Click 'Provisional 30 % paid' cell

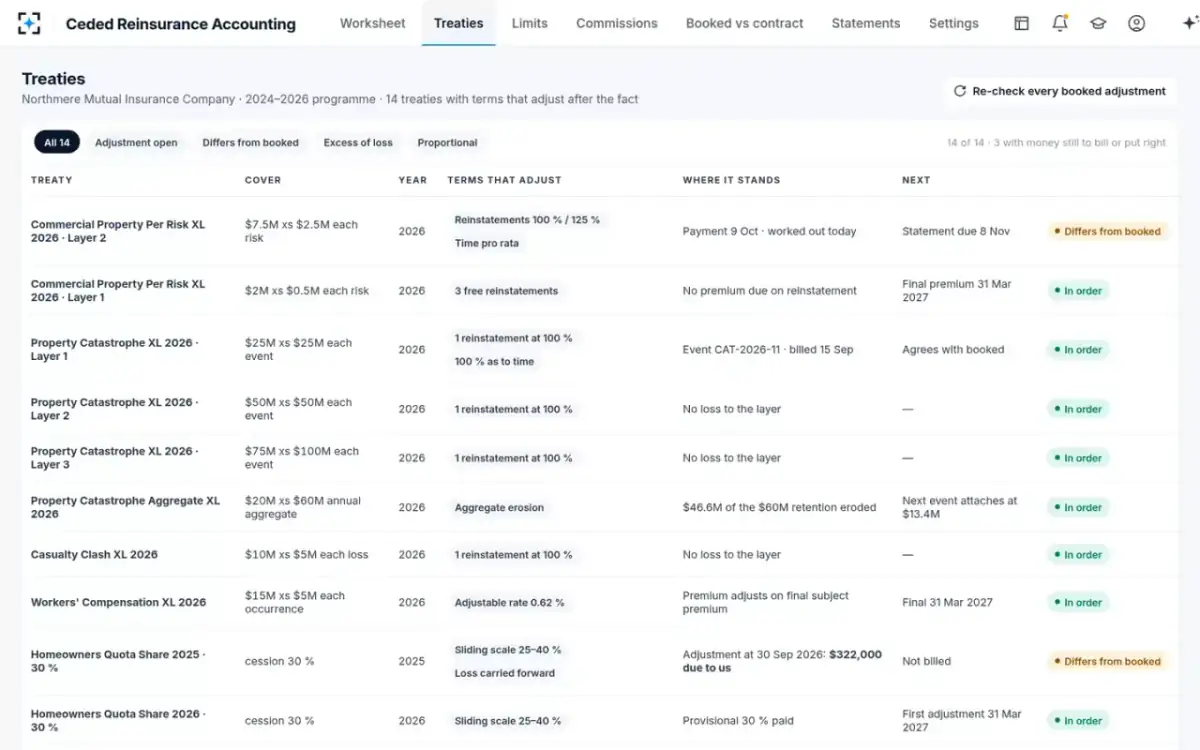(x=738, y=720)
